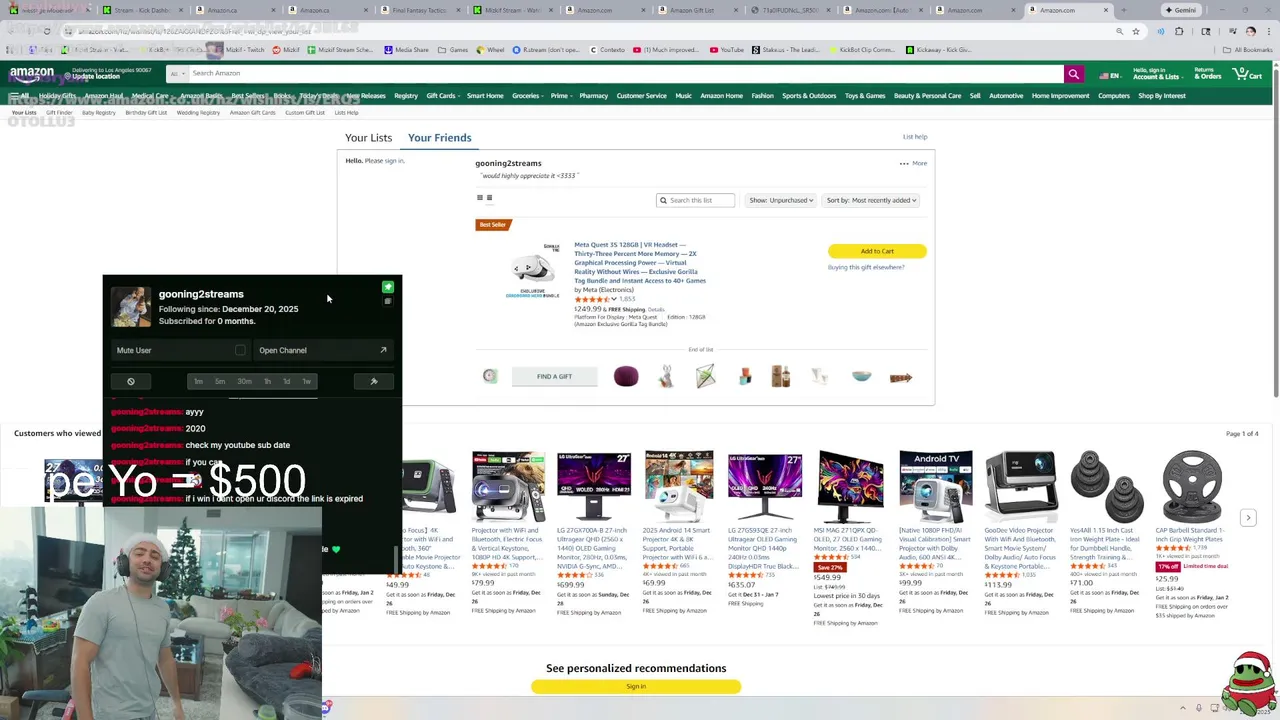The image size is (1280, 720).
Task: Open the EN language selector
Action: (x=1109, y=75)
